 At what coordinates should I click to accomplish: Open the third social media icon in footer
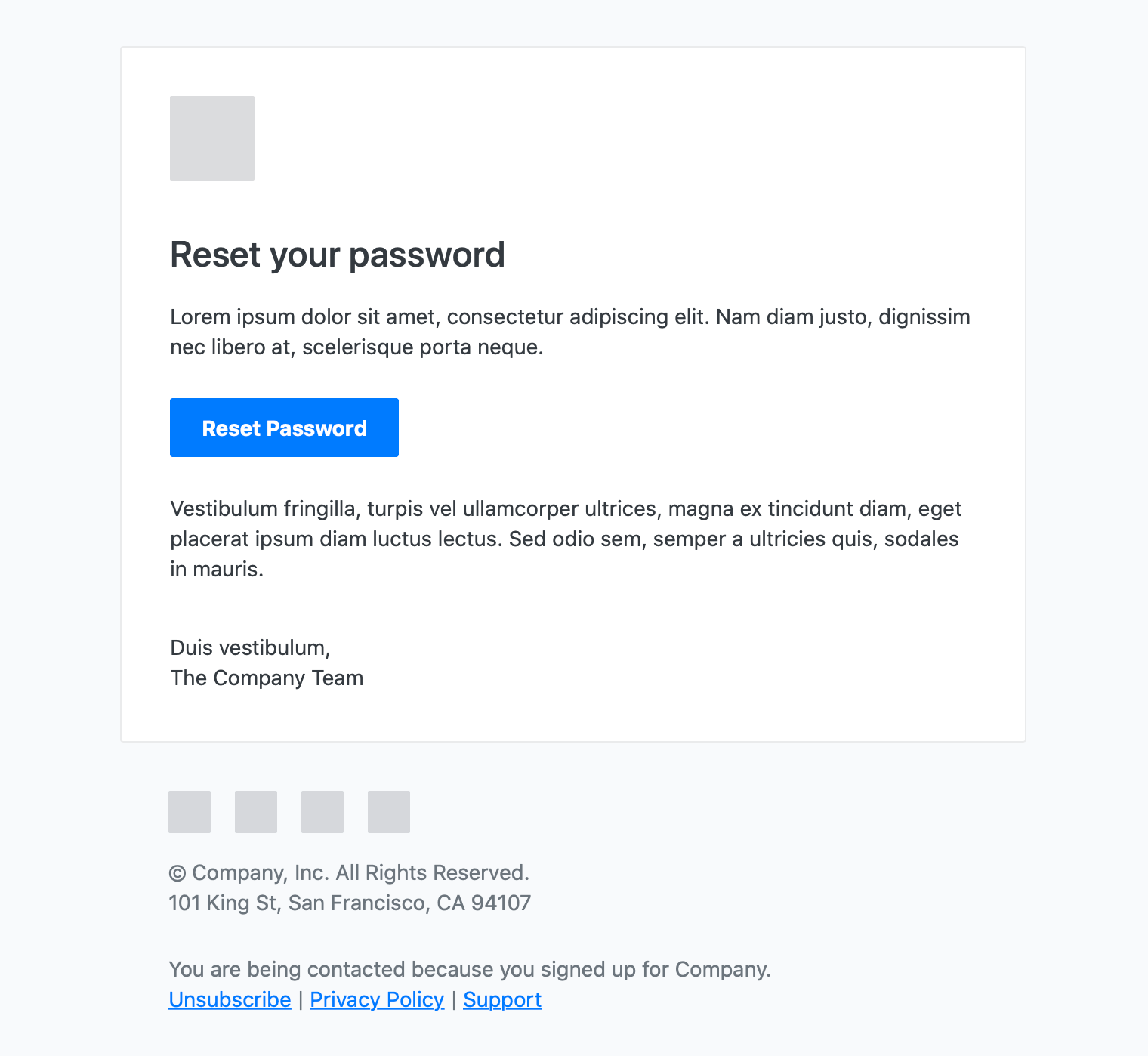pyautogui.click(x=322, y=812)
